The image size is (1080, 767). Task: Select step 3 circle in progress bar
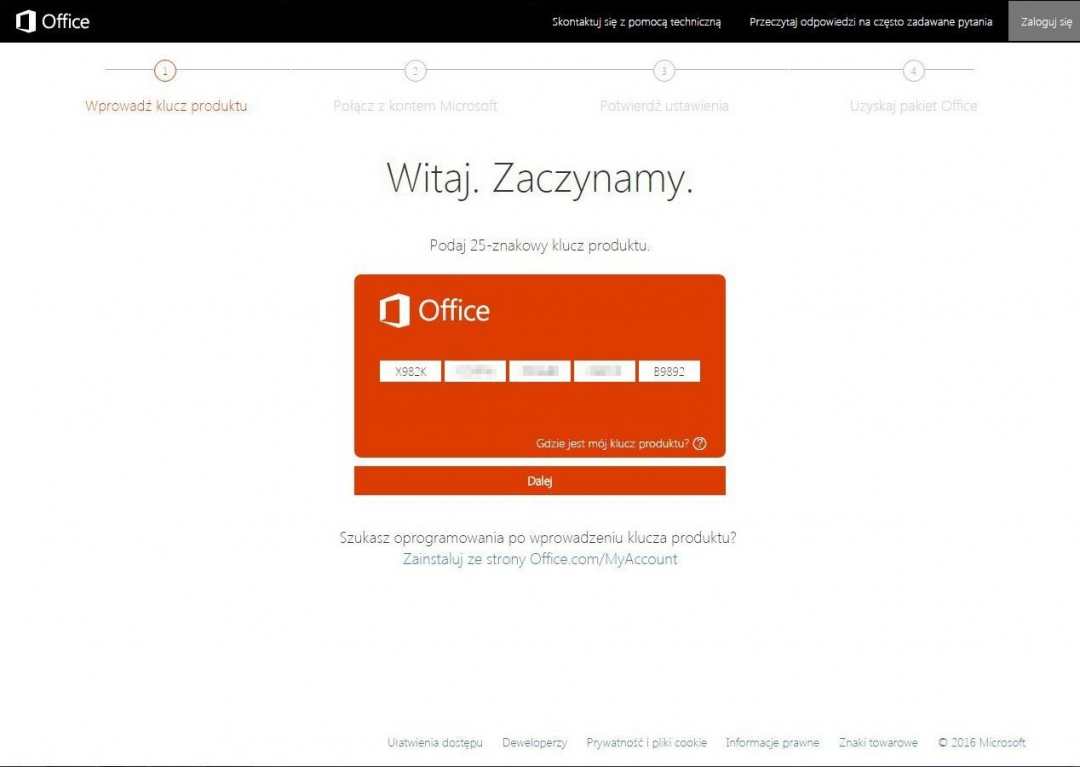pos(663,70)
